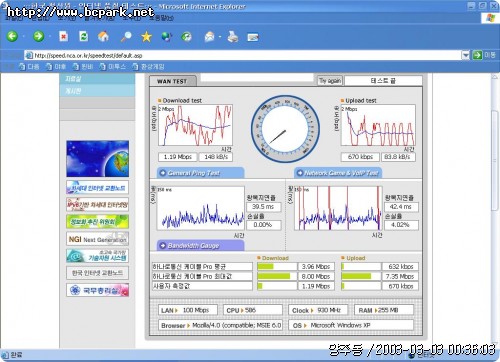Click the 148 kB/s download value
The height and width of the screenshot is (362, 500).
click(x=216, y=157)
